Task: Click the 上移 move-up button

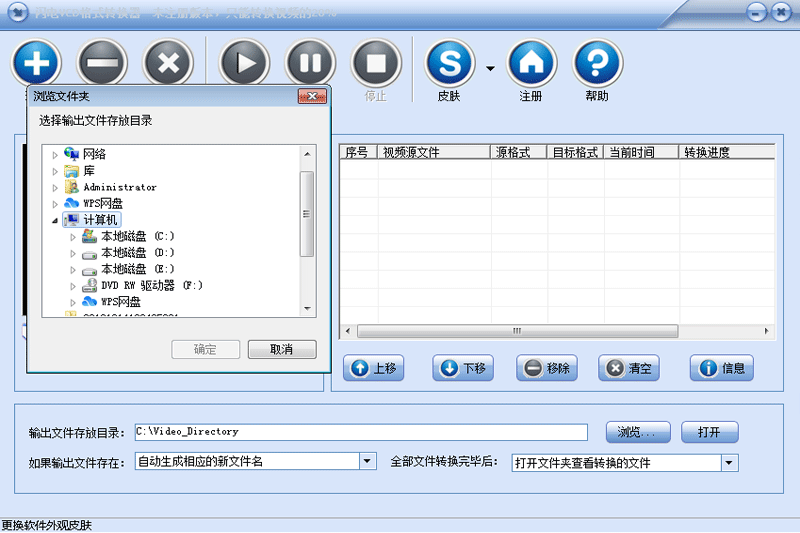Action: 373,368
